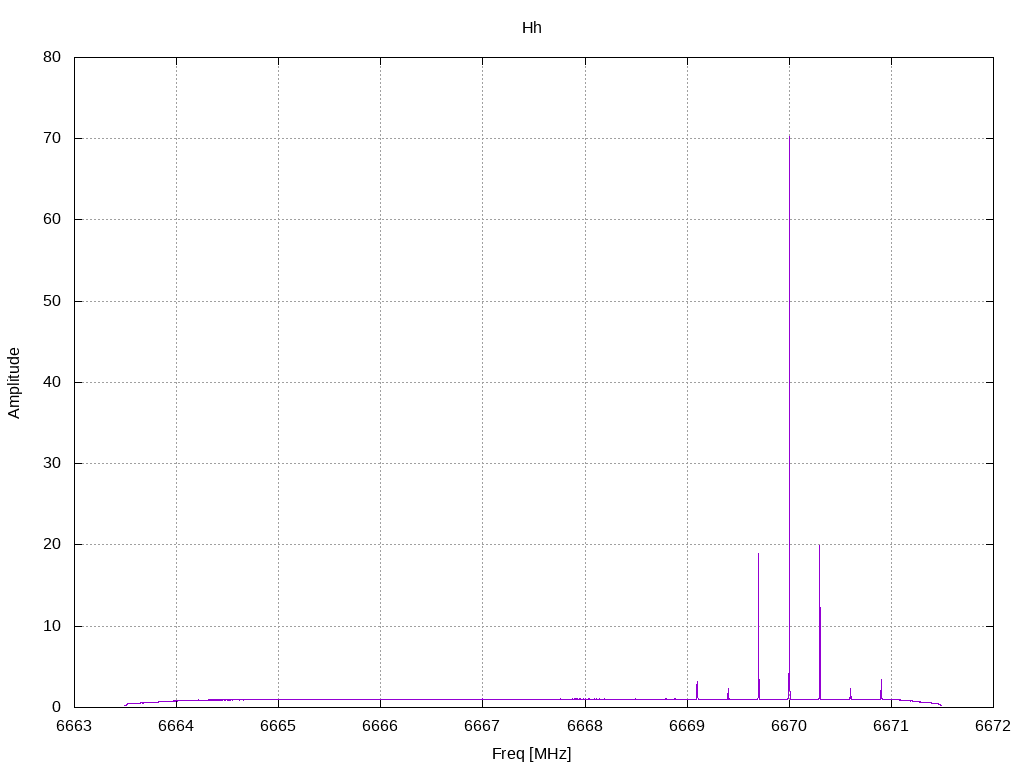Screen dimensions: 1024x768
Task: Click the amplitude-20 peak just right of 6670
Action: [820, 622]
